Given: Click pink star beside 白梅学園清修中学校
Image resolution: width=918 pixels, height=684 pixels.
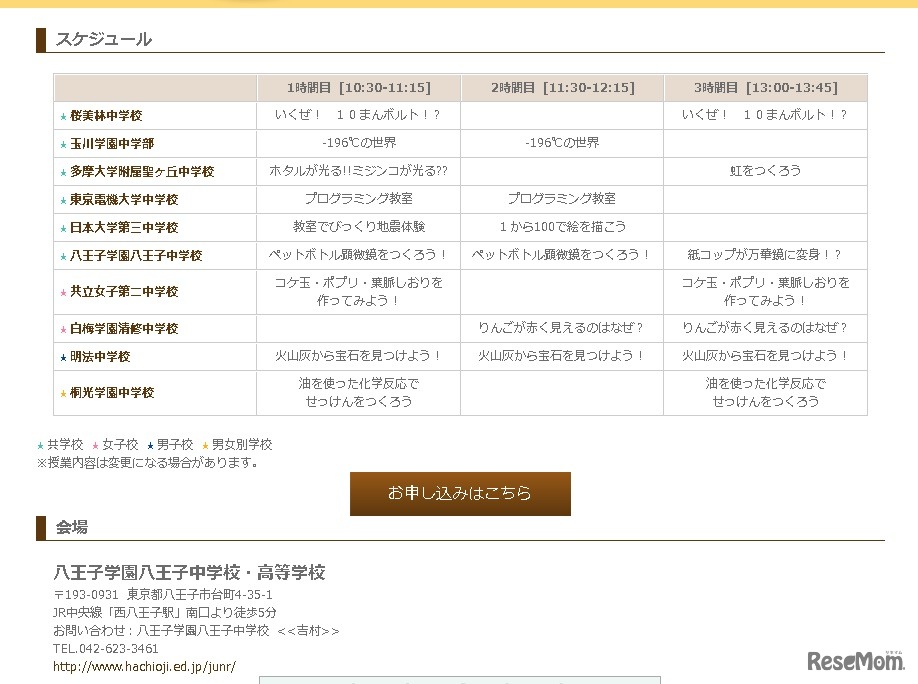Looking at the screenshot, I should coord(63,330).
